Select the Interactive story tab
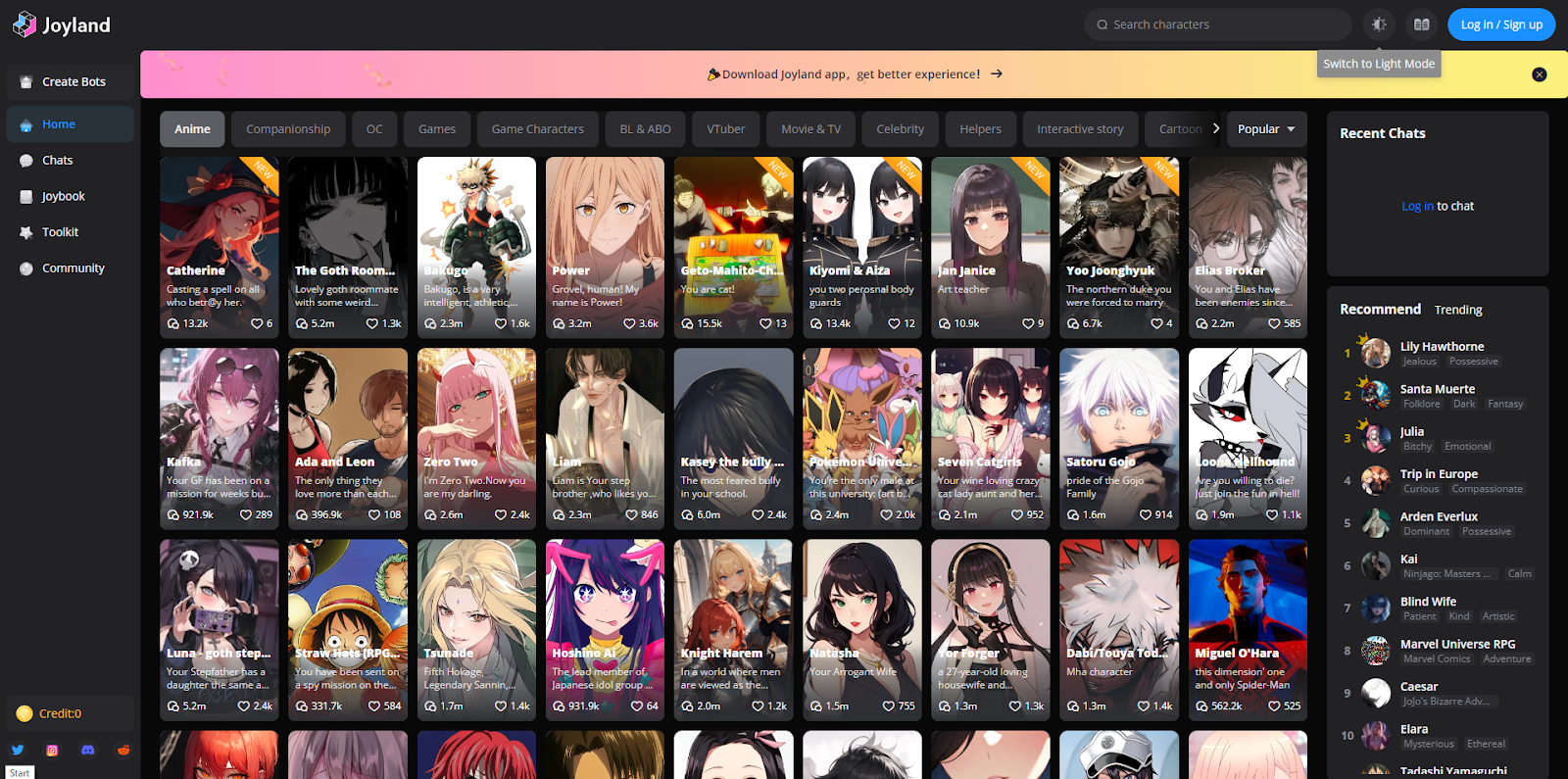 1080,129
